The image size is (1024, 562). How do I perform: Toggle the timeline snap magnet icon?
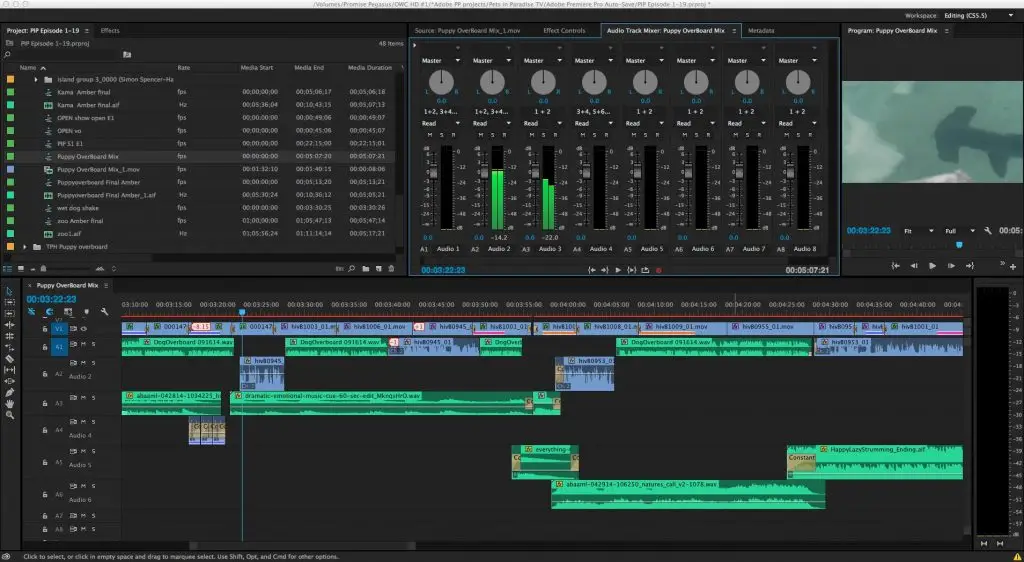click(50, 312)
